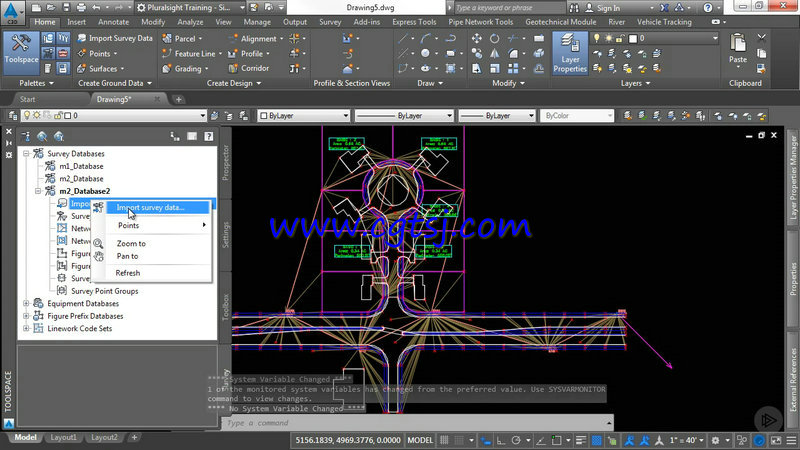Toggle grid display in status bar
The width and height of the screenshot is (800, 450).
[x=444, y=440]
